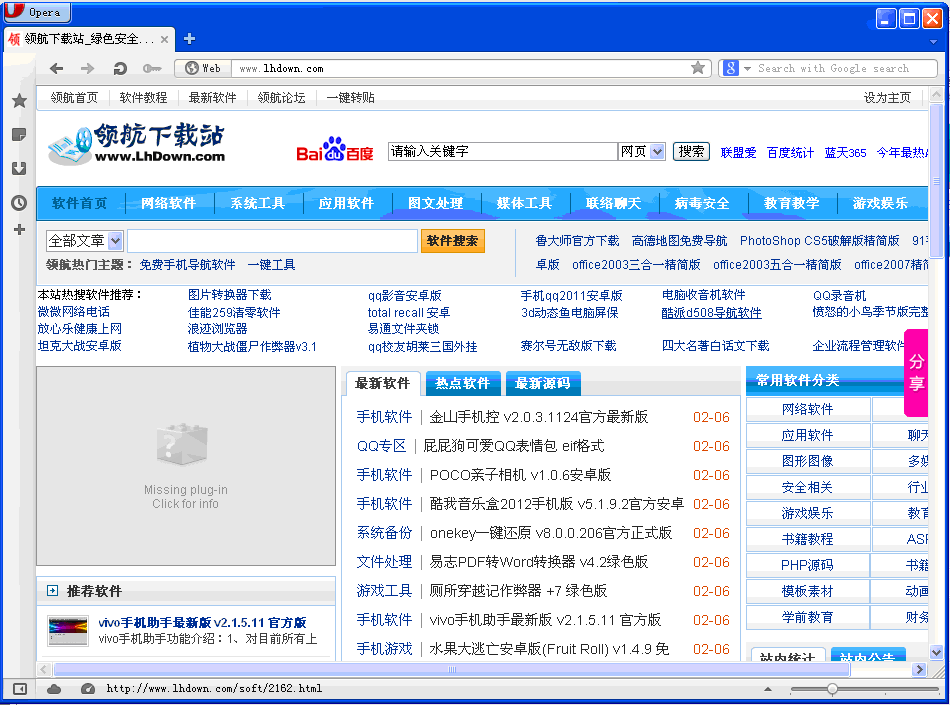
Task: Open 酷派d508导航软件 link
Action: click(x=711, y=313)
